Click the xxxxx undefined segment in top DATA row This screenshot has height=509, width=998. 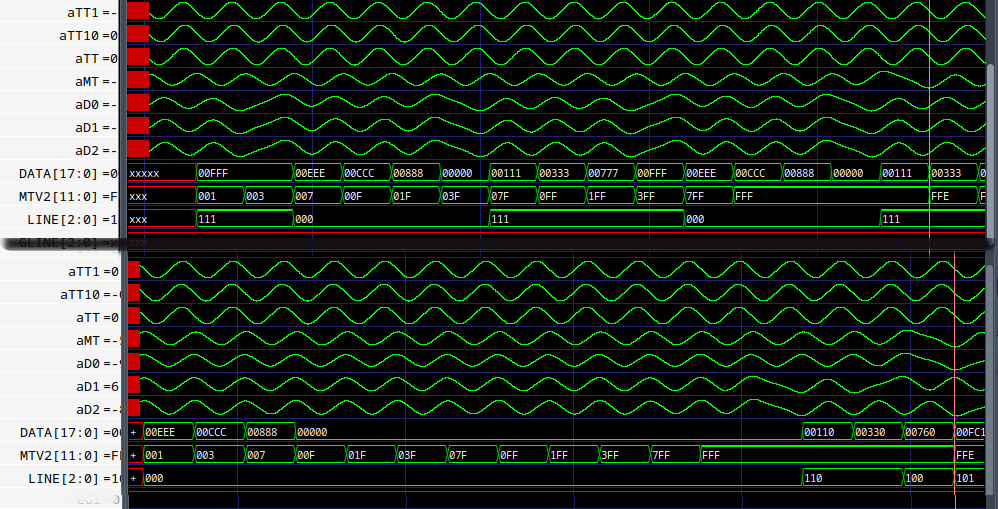coord(160,173)
